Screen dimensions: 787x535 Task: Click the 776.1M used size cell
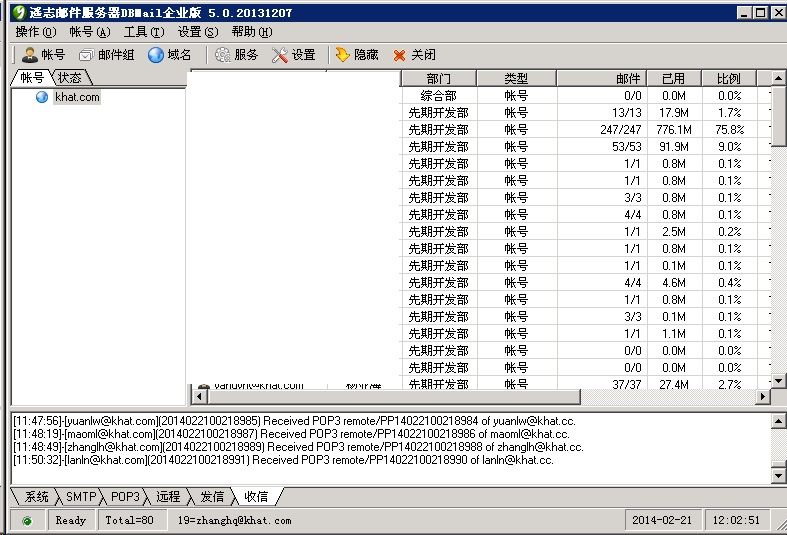pyautogui.click(x=674, y=129)
